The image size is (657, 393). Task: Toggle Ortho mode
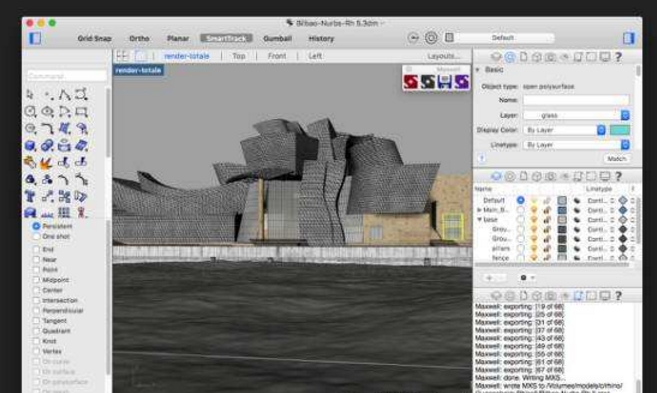click(x=139, y=38)
